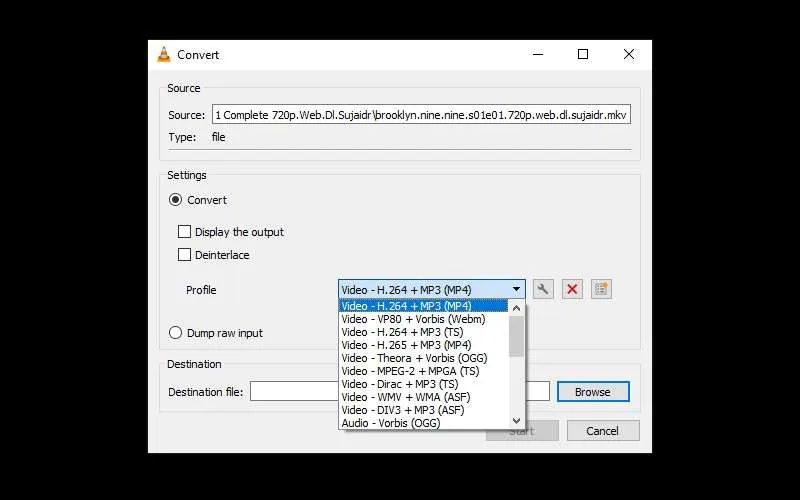Click the Browse button
The height and width of the screenshot is (500, 800).
[593, 392]
